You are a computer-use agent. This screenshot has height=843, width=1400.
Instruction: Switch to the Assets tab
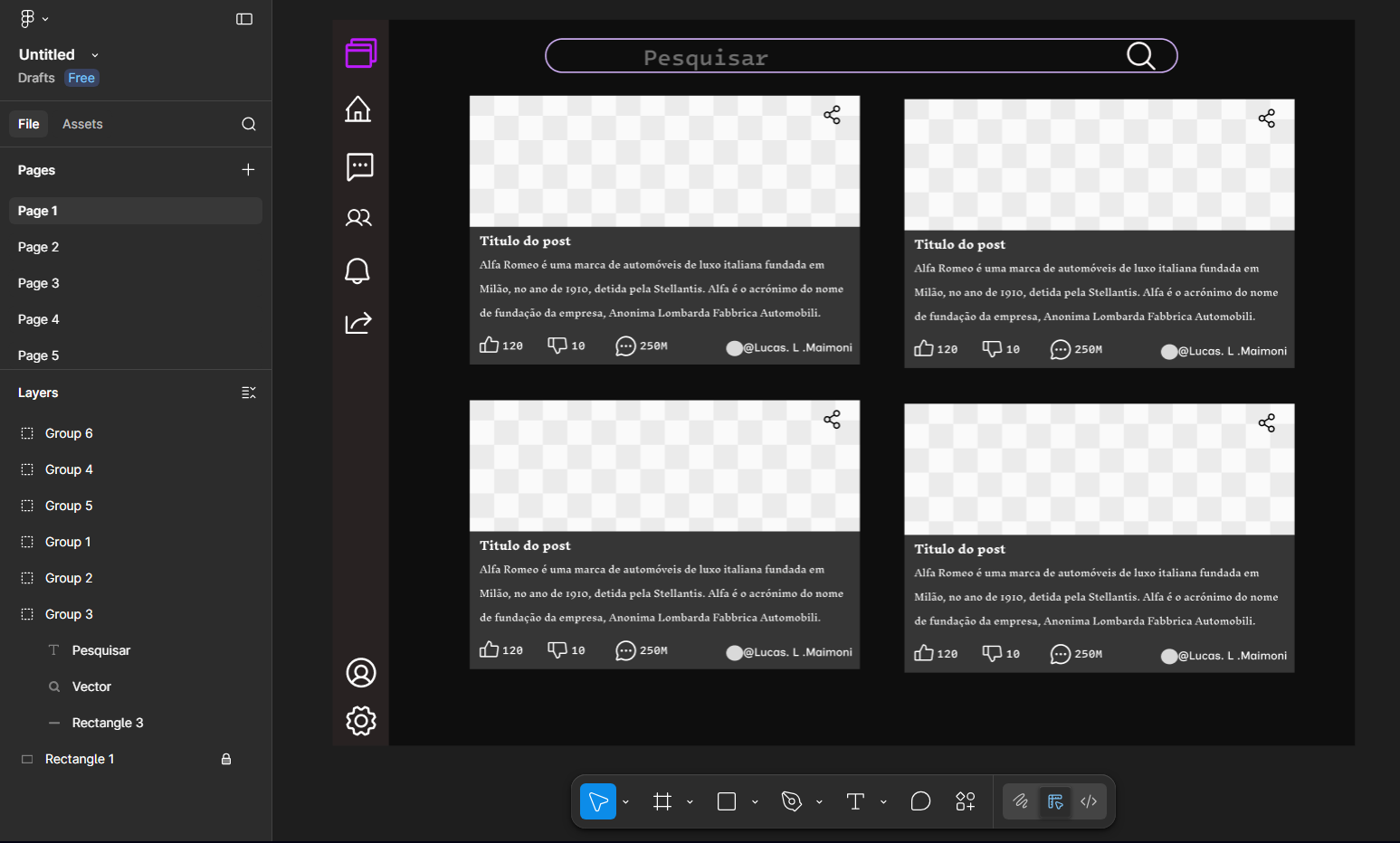(82, 124)
